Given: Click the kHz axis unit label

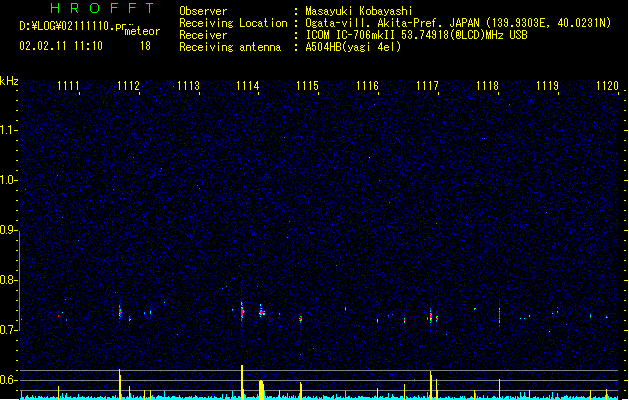Looking at the screenshot, I should (x=9, y=81).
